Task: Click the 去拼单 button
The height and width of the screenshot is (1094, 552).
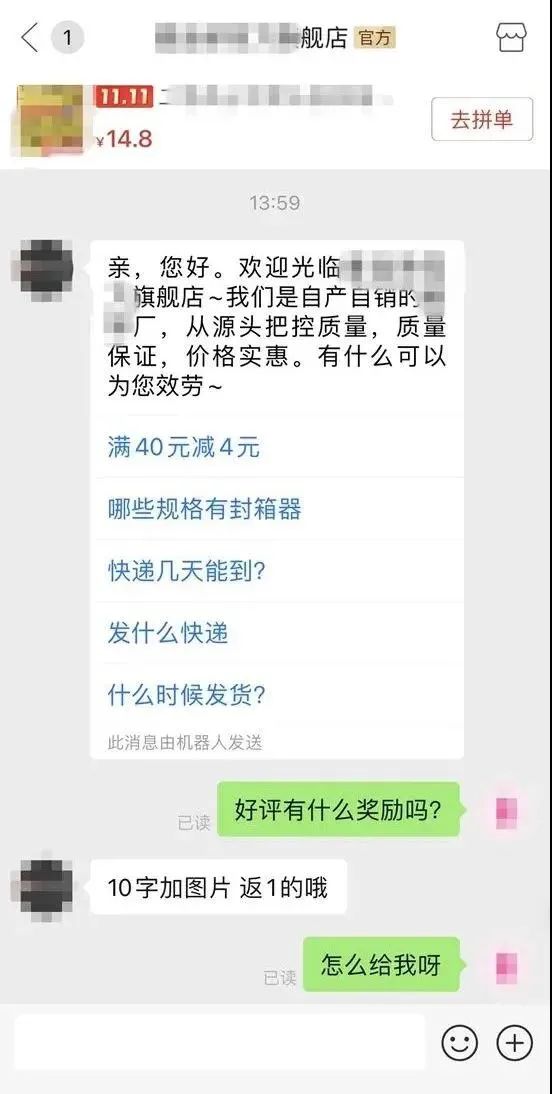Action: 482,119
